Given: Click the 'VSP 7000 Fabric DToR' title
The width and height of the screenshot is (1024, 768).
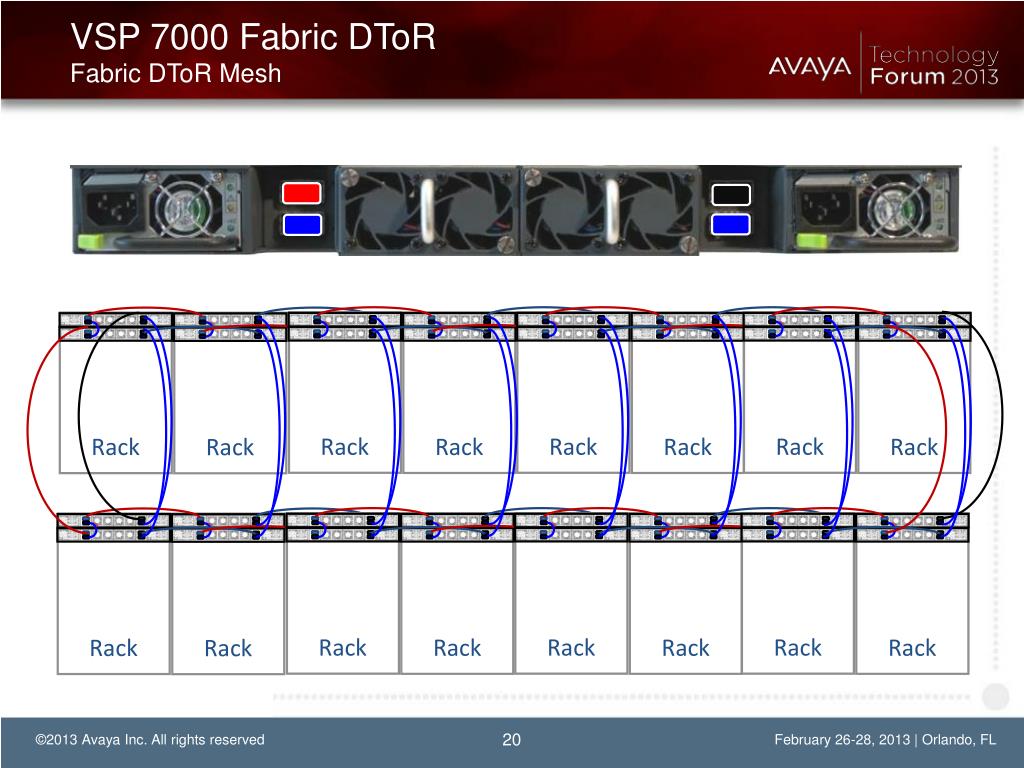Looking at the screenshot, I should click(x=253, y=37).
